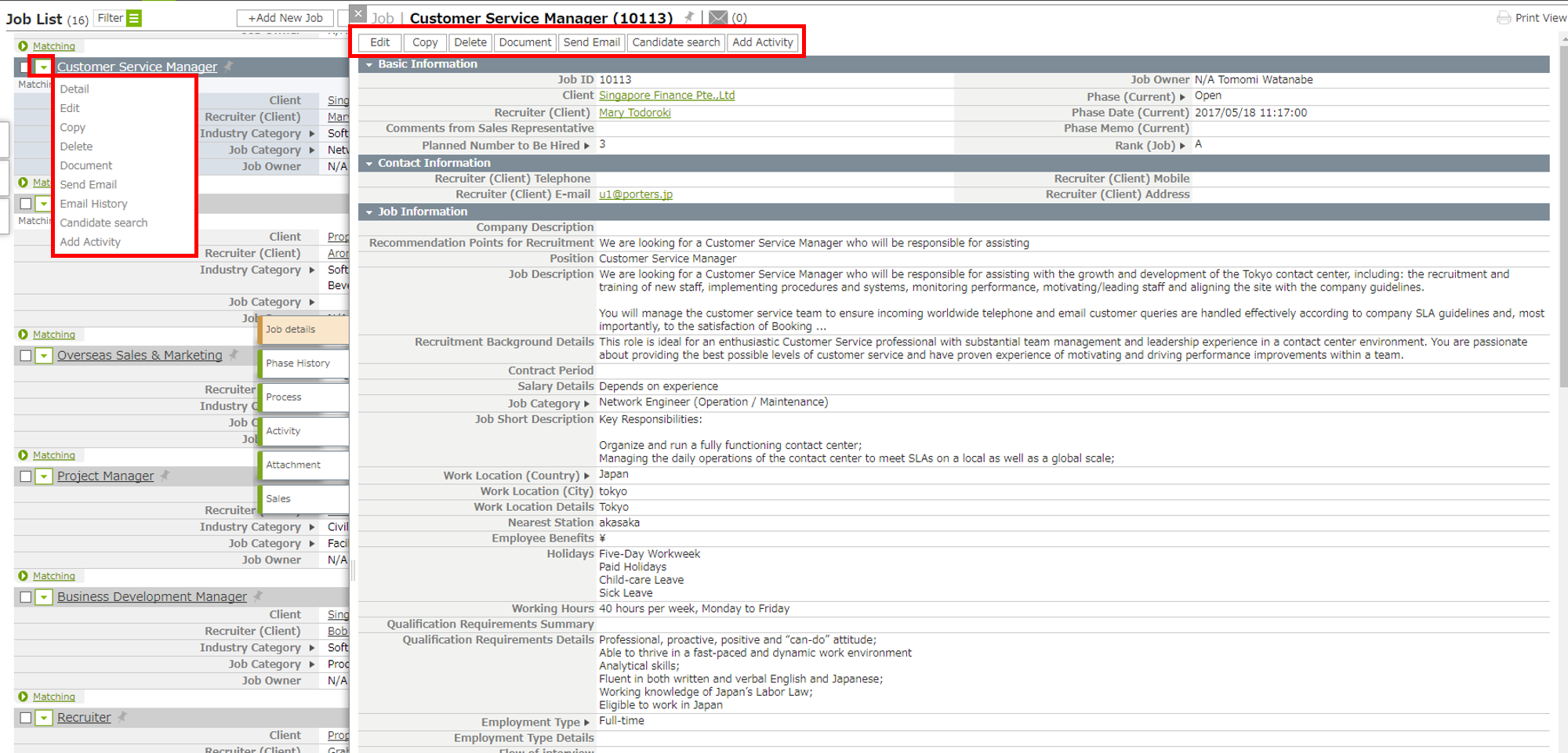
Task: Open the dropdown arrow beside Overseas Sales & Marketing
Action: click(43, 355)
